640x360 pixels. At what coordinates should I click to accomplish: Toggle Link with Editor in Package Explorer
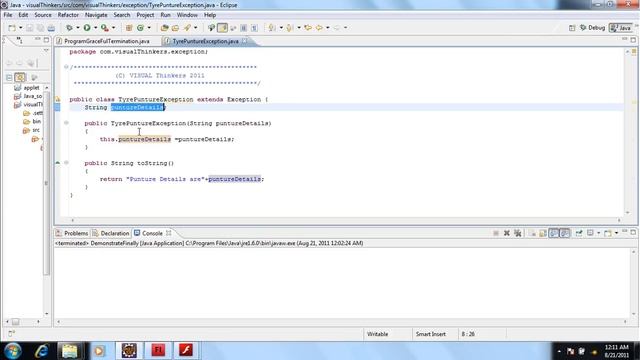point(20,78)
